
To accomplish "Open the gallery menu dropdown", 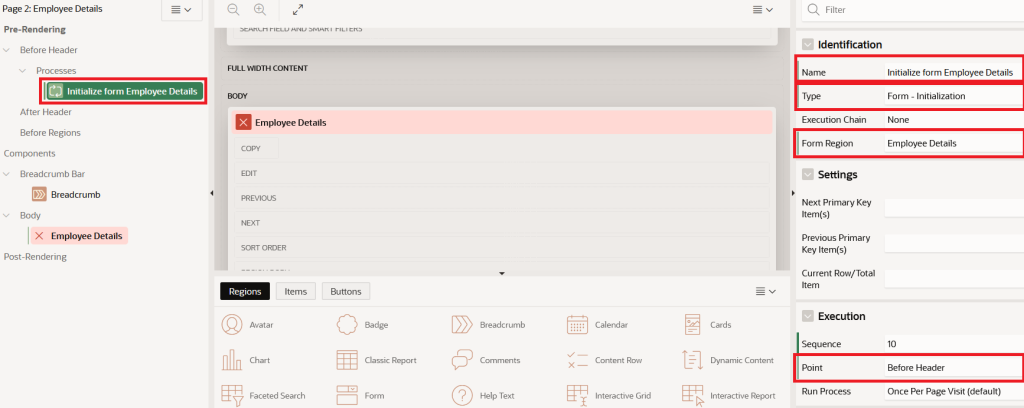I will pyautogui.click(x=765, y=291).
